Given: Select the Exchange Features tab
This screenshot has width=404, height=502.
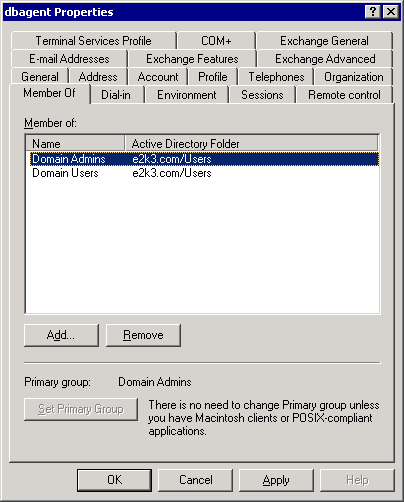Looking at the screenshot, I should [192, 59].
